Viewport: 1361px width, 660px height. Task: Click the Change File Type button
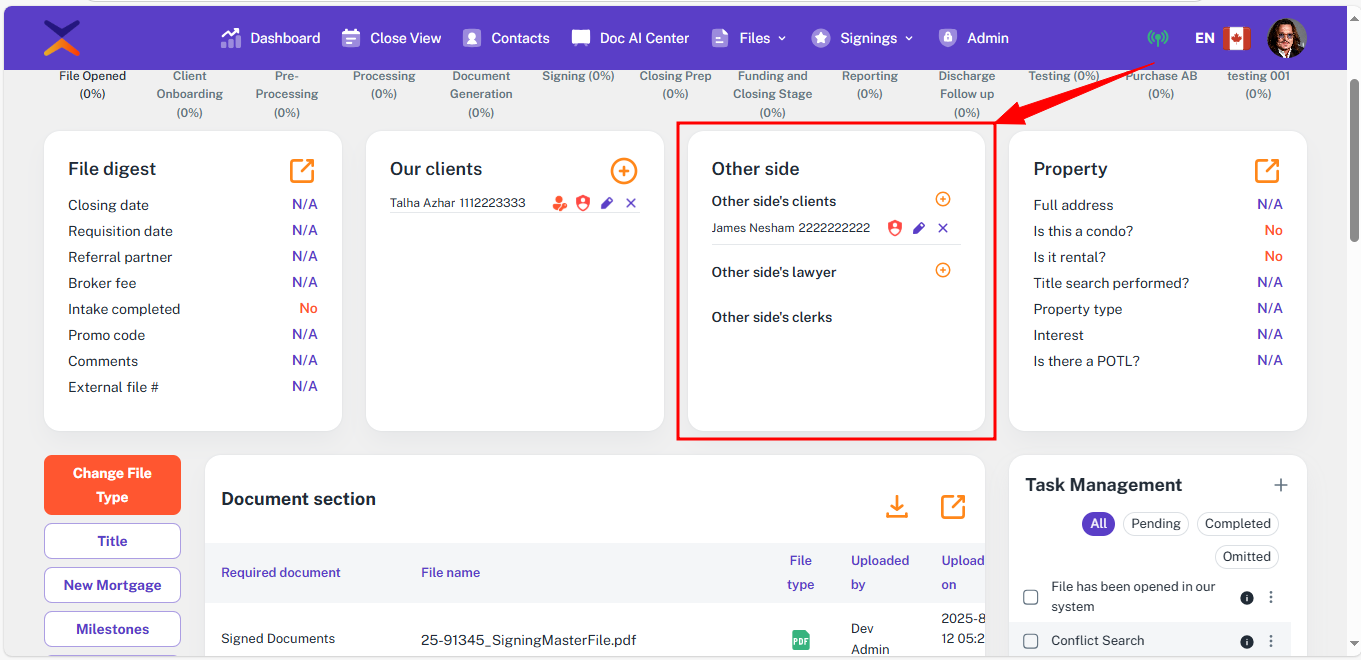112,485
